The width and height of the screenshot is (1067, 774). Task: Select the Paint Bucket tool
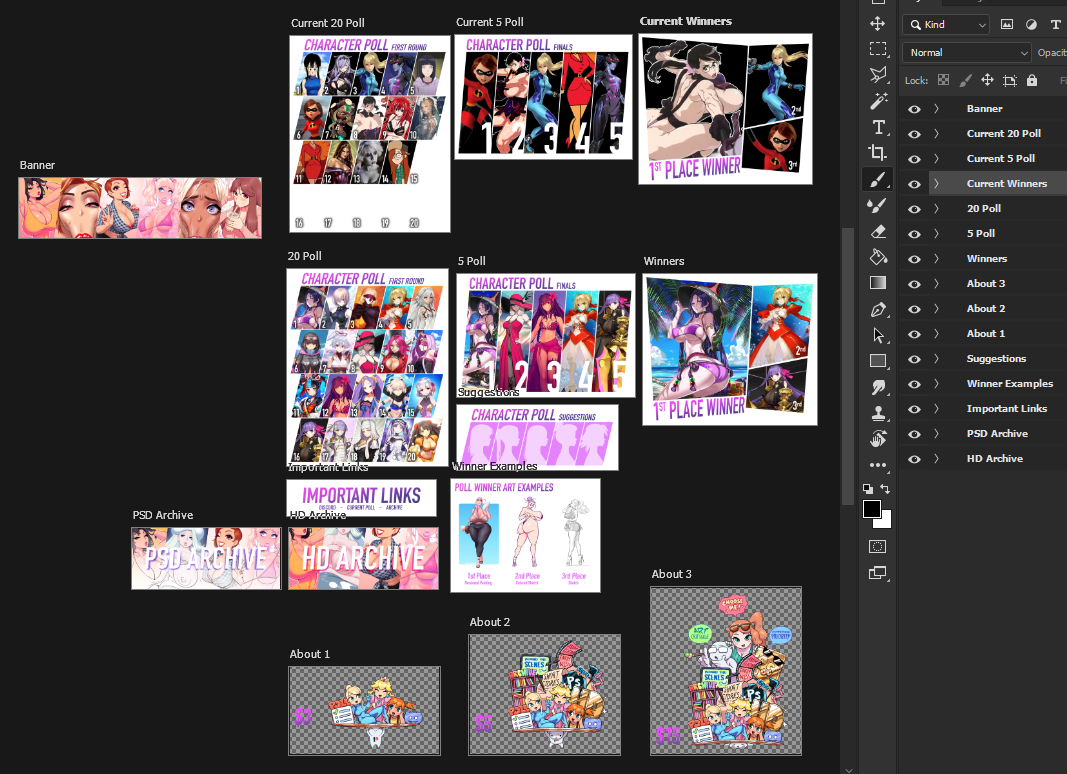[x=878, y=257]
